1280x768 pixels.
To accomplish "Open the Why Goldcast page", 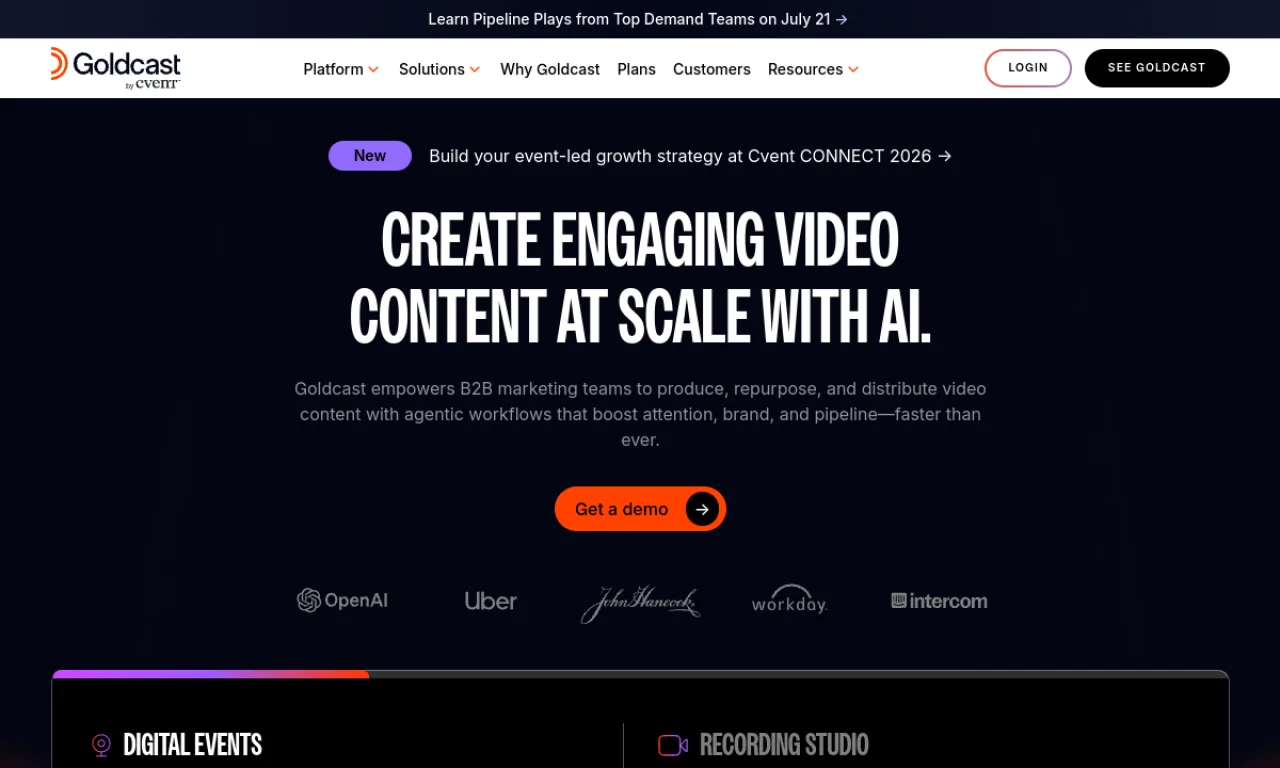I will click(x=550, y=69).
